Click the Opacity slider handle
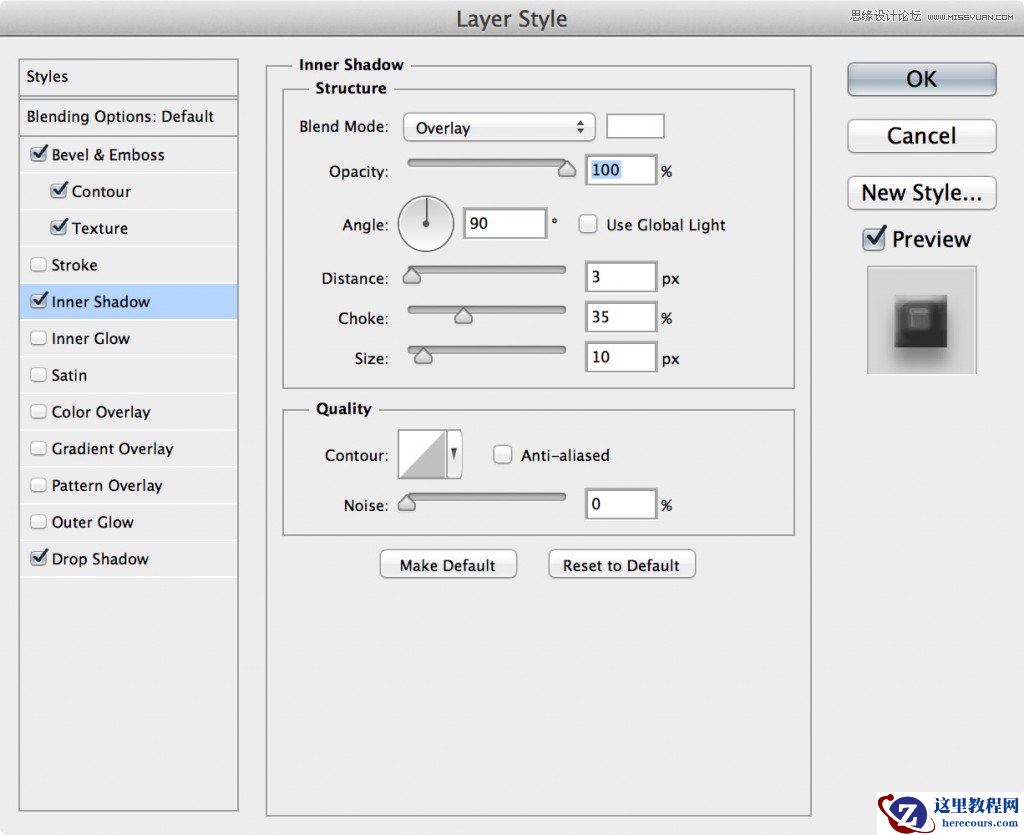The image size is (1024, 835). [567, 169]
